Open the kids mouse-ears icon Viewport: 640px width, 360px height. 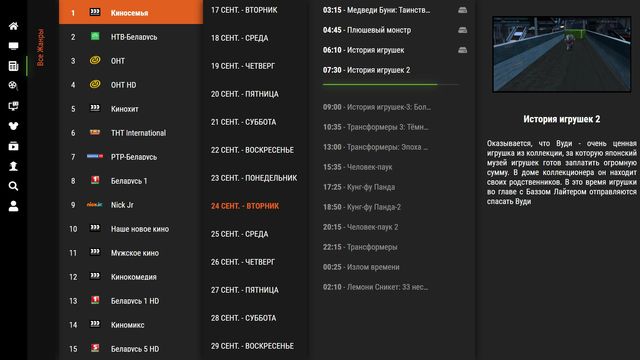tap(13, 126)
